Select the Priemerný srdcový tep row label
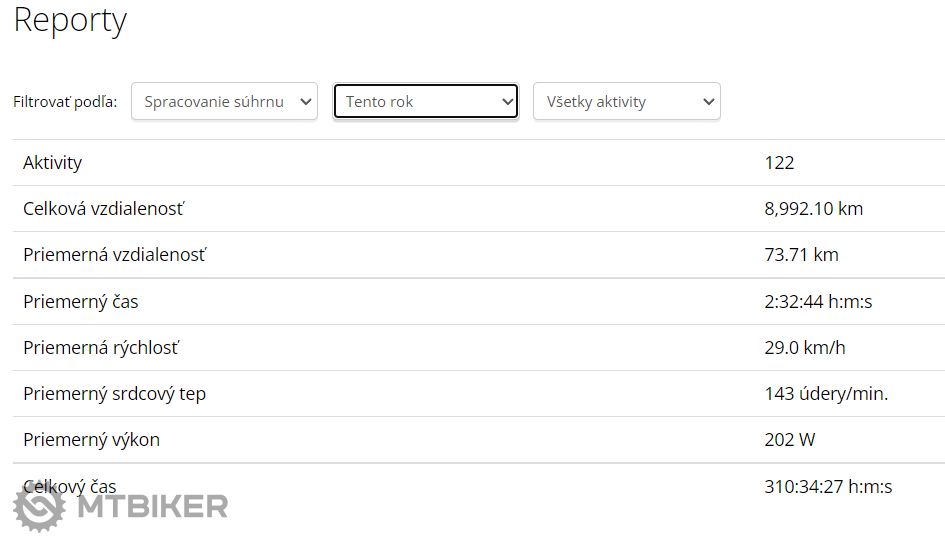 [x=115, y=394]
